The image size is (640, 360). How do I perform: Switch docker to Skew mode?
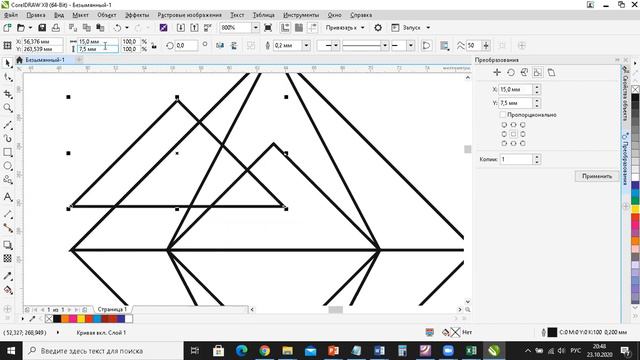point(551,72)
